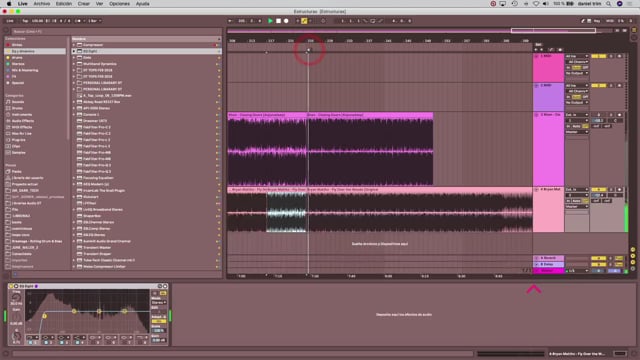Viewport: 640px width, 360px height.
Task: Toggle the metronome in the control bar
Action: (78, 21)
